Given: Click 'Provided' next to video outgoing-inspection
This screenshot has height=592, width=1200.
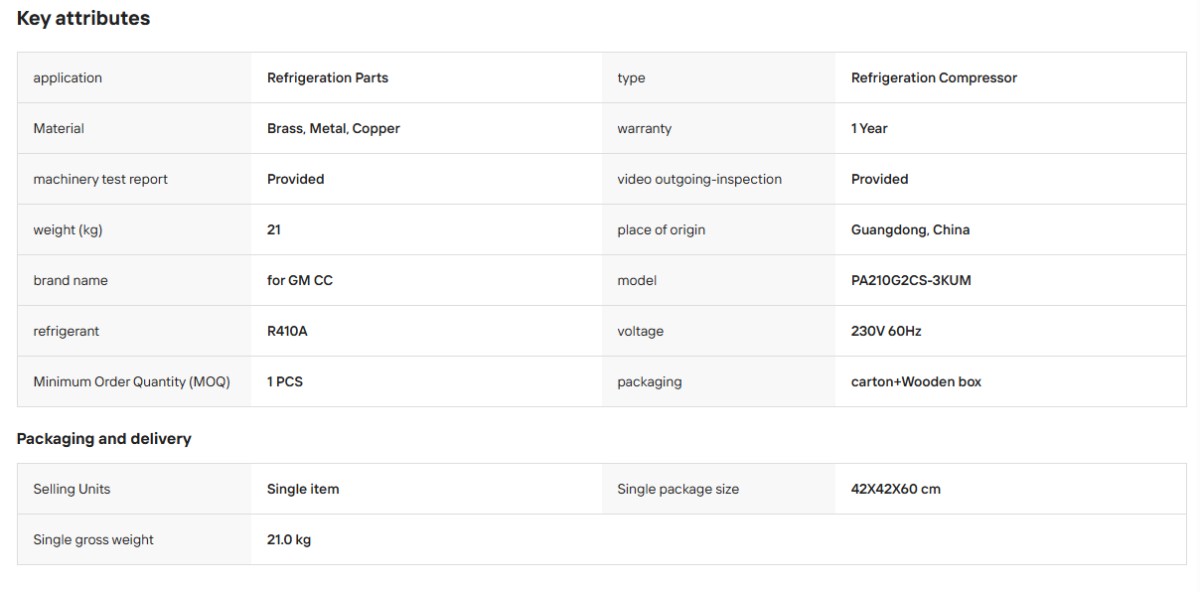Looking at the screenshot, I should 879,179.
